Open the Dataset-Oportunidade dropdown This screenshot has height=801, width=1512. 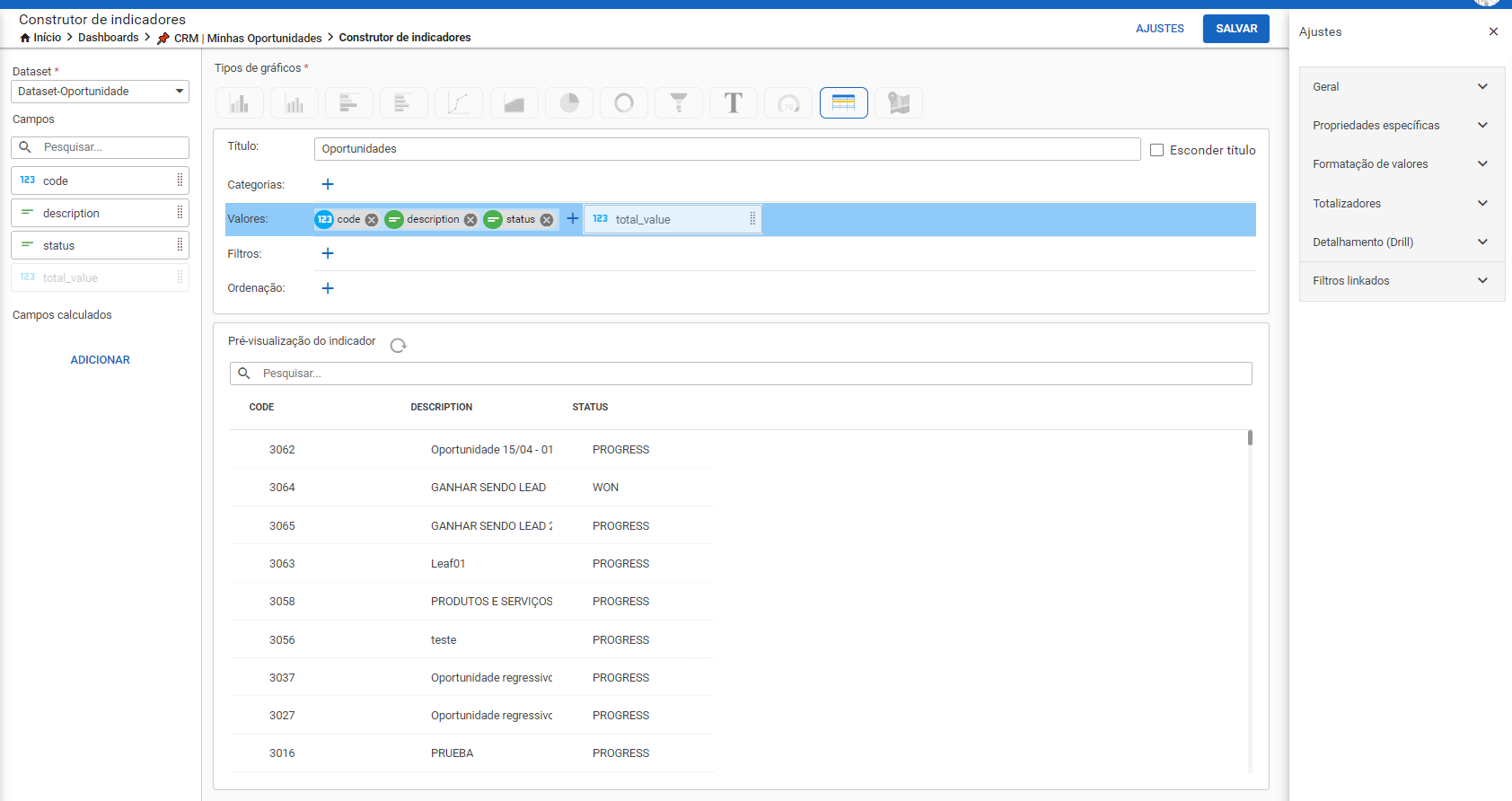(100, 92)
